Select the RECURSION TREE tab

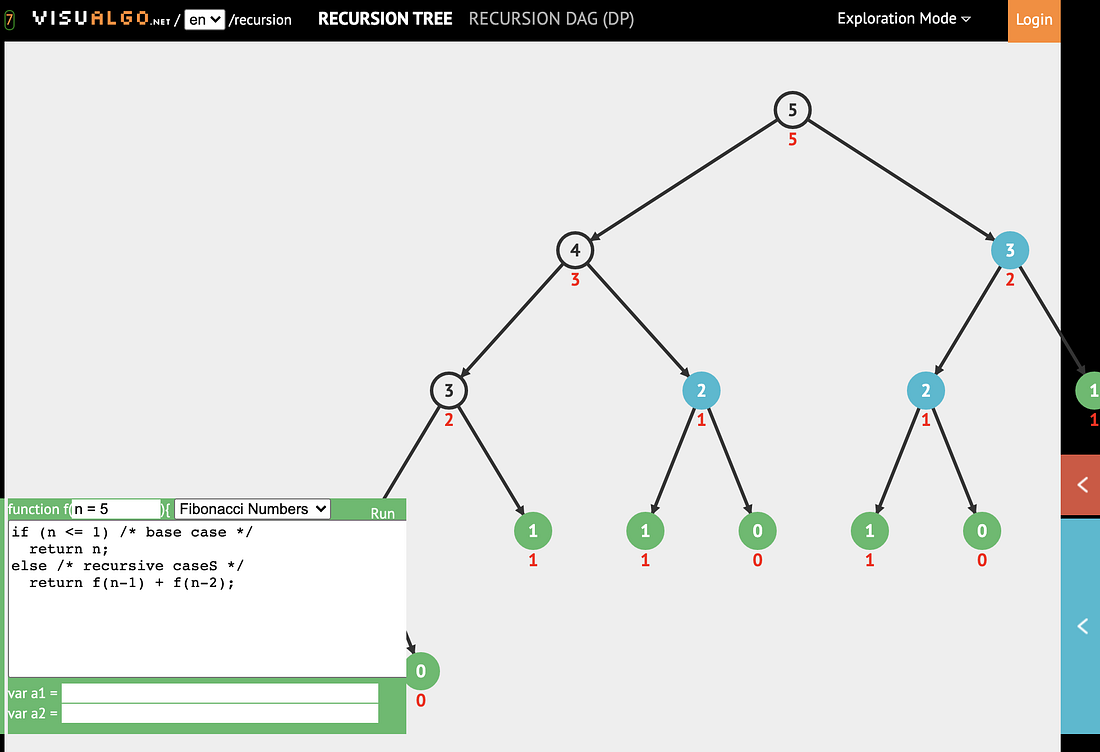click(x=385, y=18)
